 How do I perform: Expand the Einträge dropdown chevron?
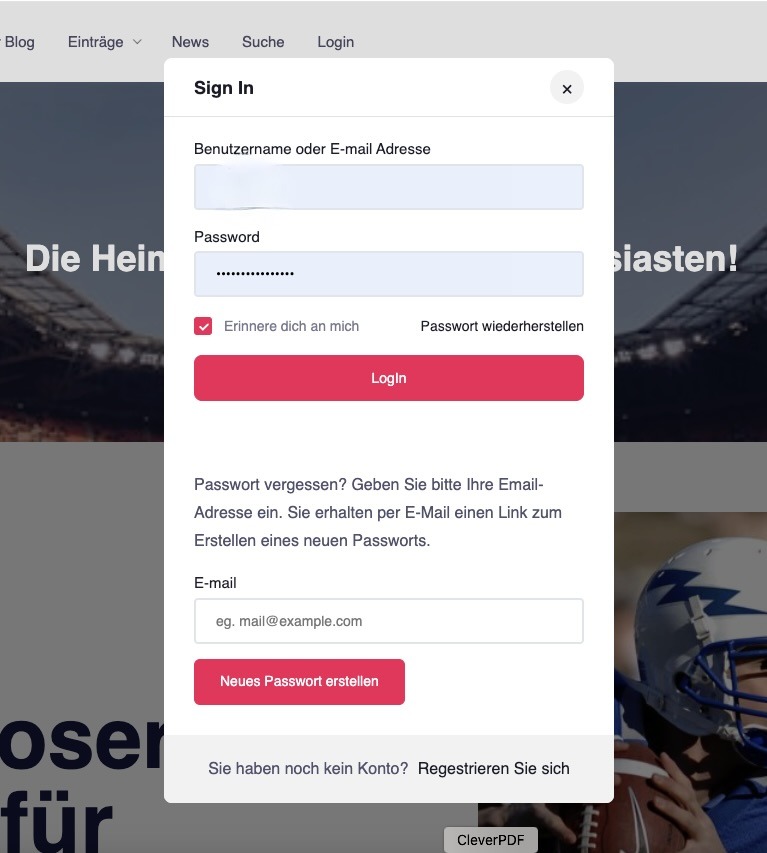pyautogui.click(x=137, y=42)
